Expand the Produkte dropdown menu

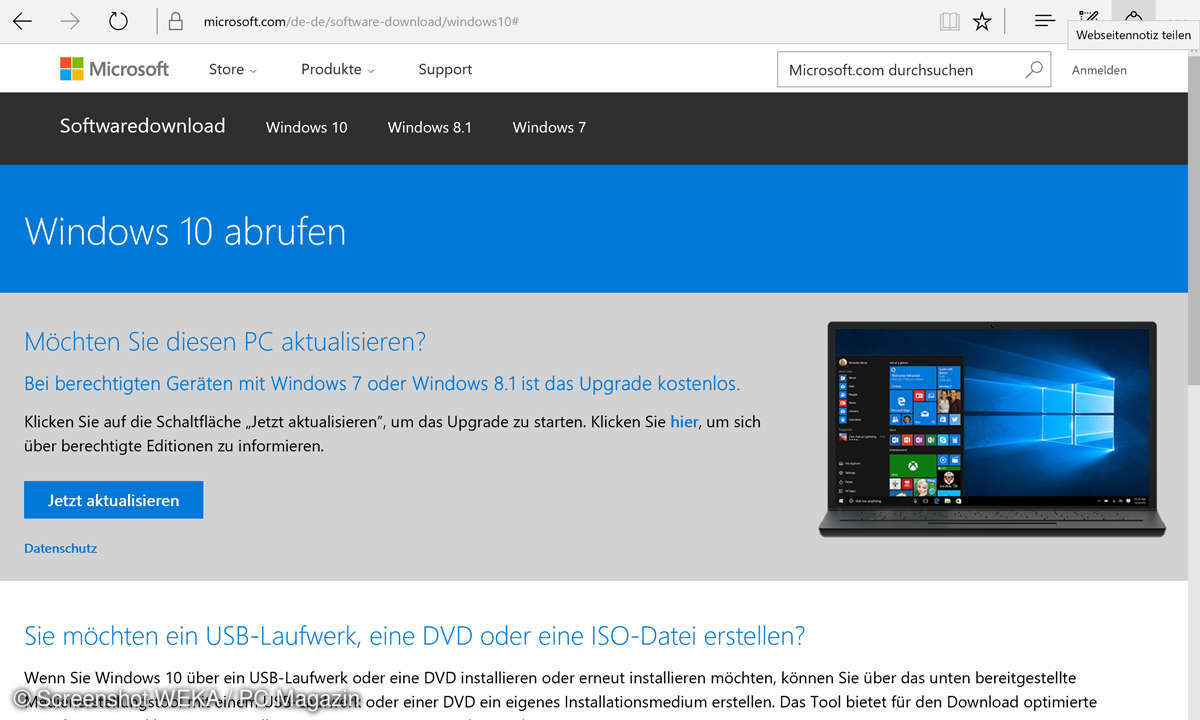(x=337, y=69)
